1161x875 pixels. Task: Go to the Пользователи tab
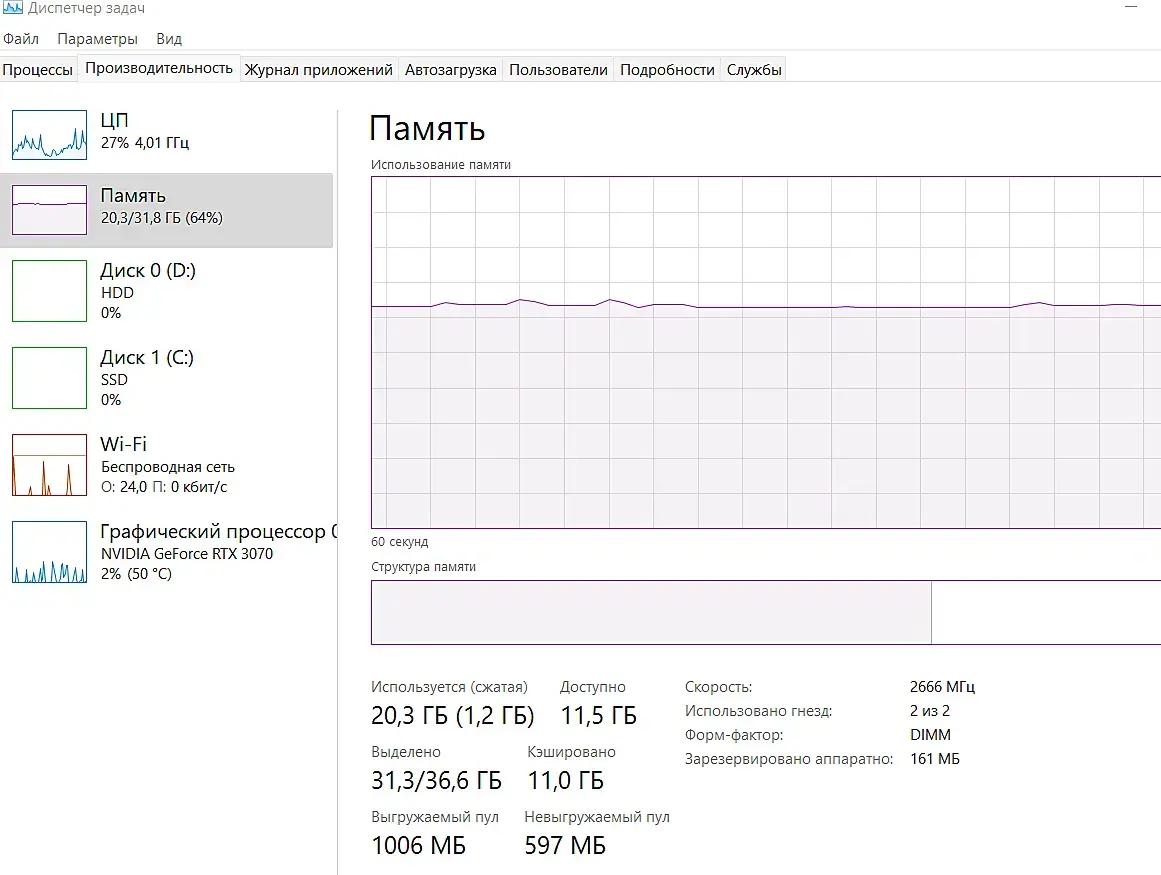(558, 69)
